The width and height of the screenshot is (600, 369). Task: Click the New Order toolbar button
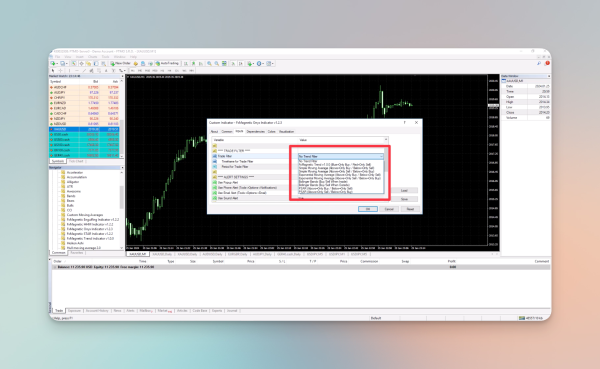click(121, 64)
